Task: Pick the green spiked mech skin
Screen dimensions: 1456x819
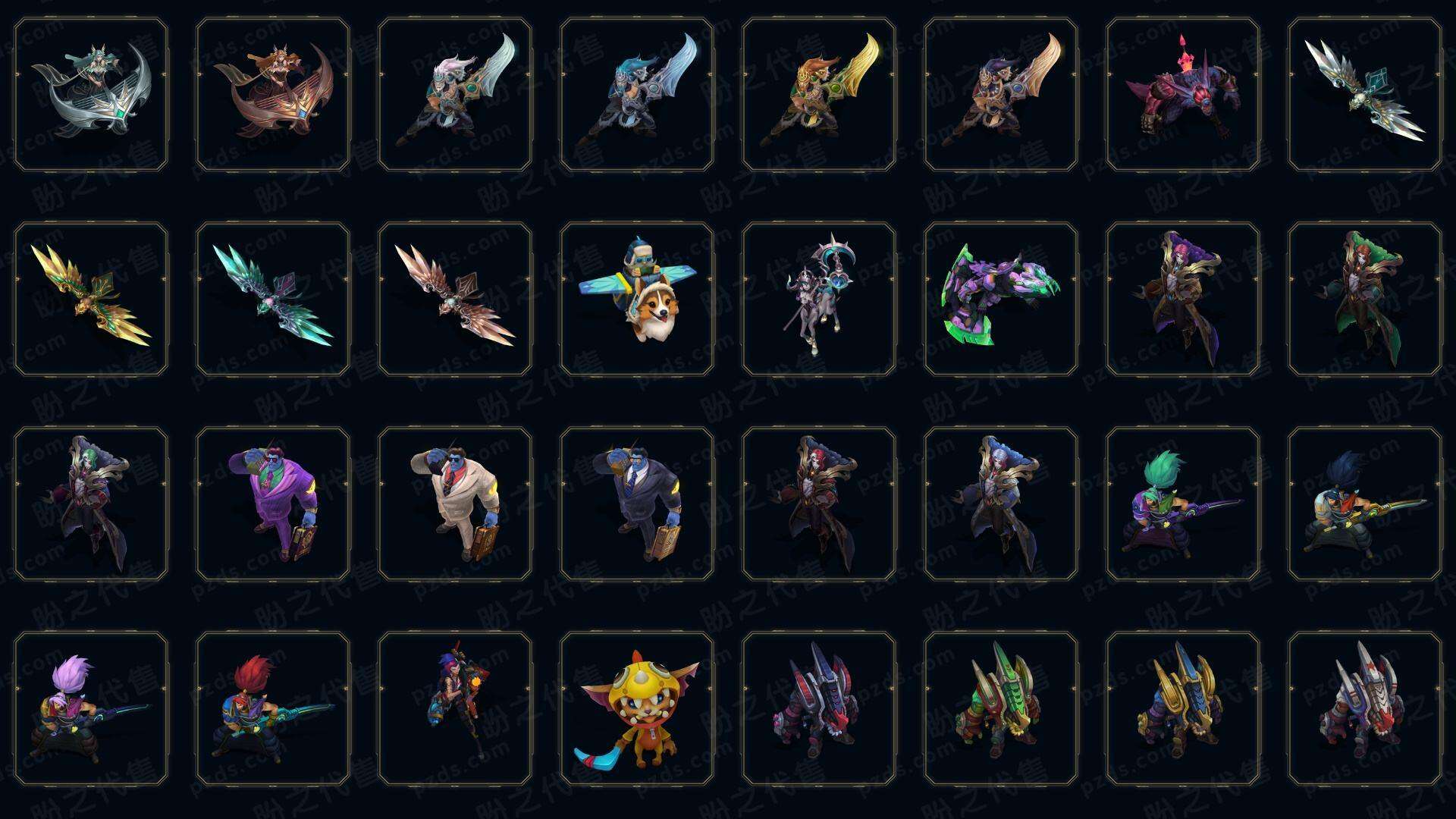Action: pos(1001,709)
